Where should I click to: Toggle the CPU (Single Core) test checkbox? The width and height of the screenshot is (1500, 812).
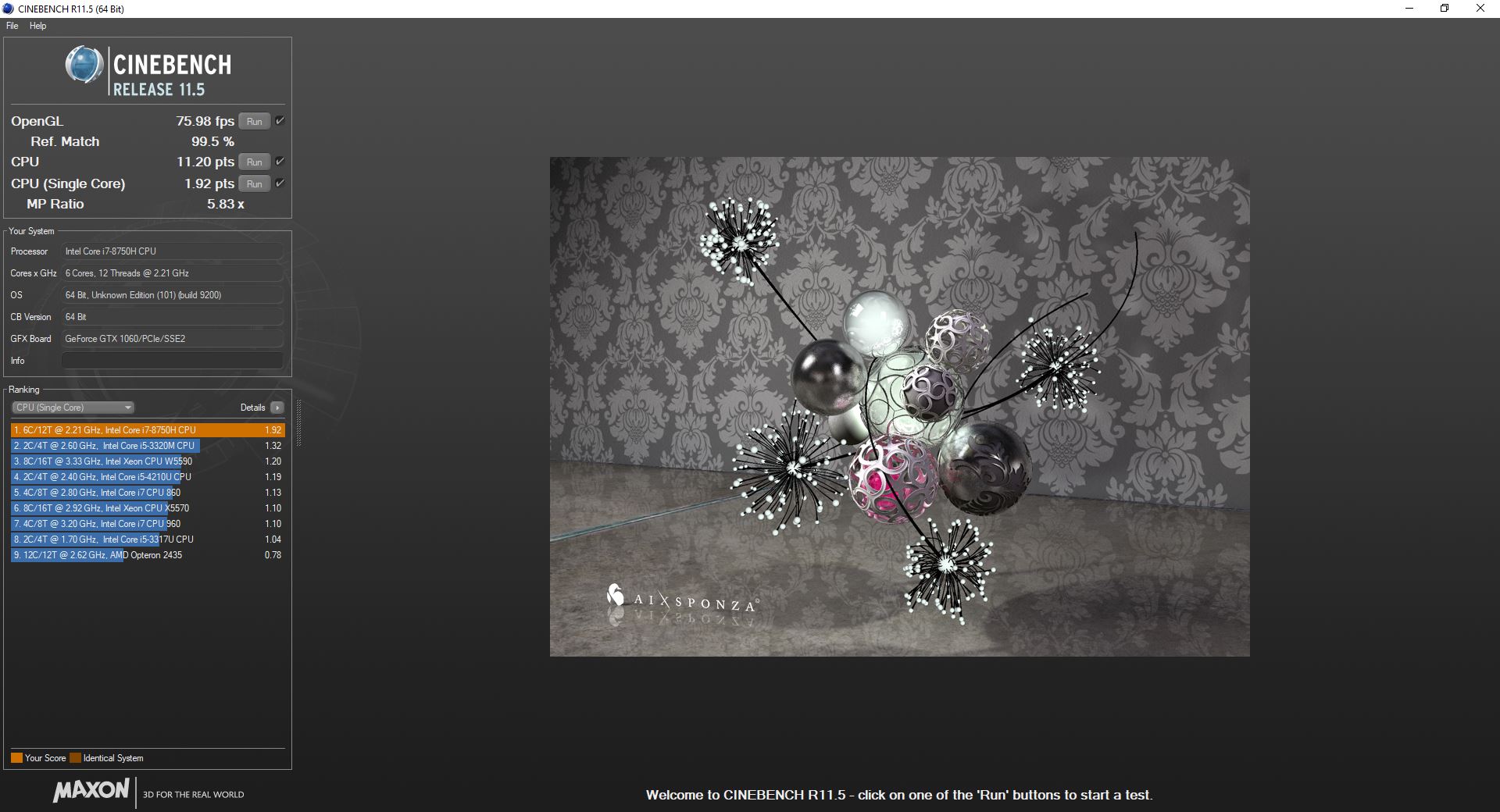point(280,183)
